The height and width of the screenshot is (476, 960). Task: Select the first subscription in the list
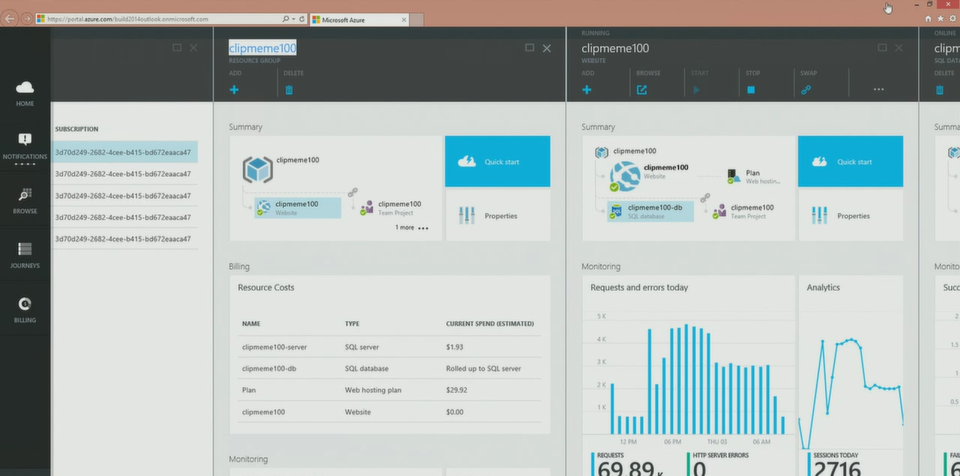(x=123, y=153)
